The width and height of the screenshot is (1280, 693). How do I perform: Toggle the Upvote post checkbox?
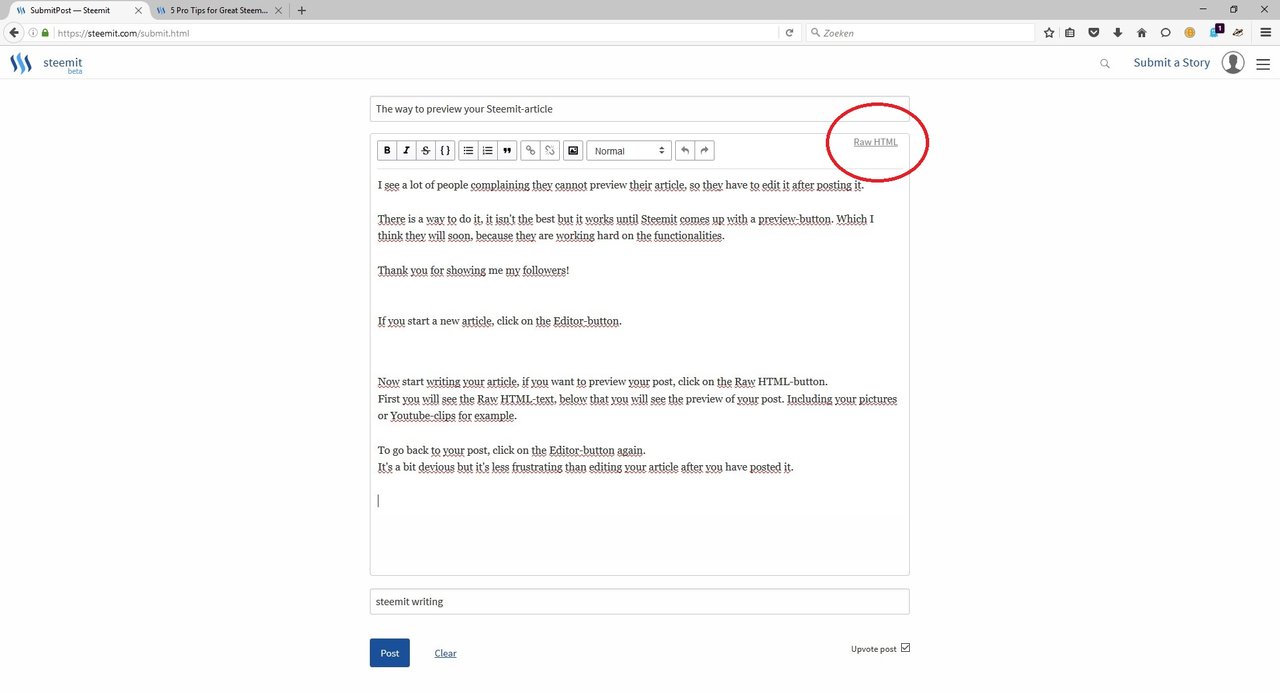coord(906,648)
